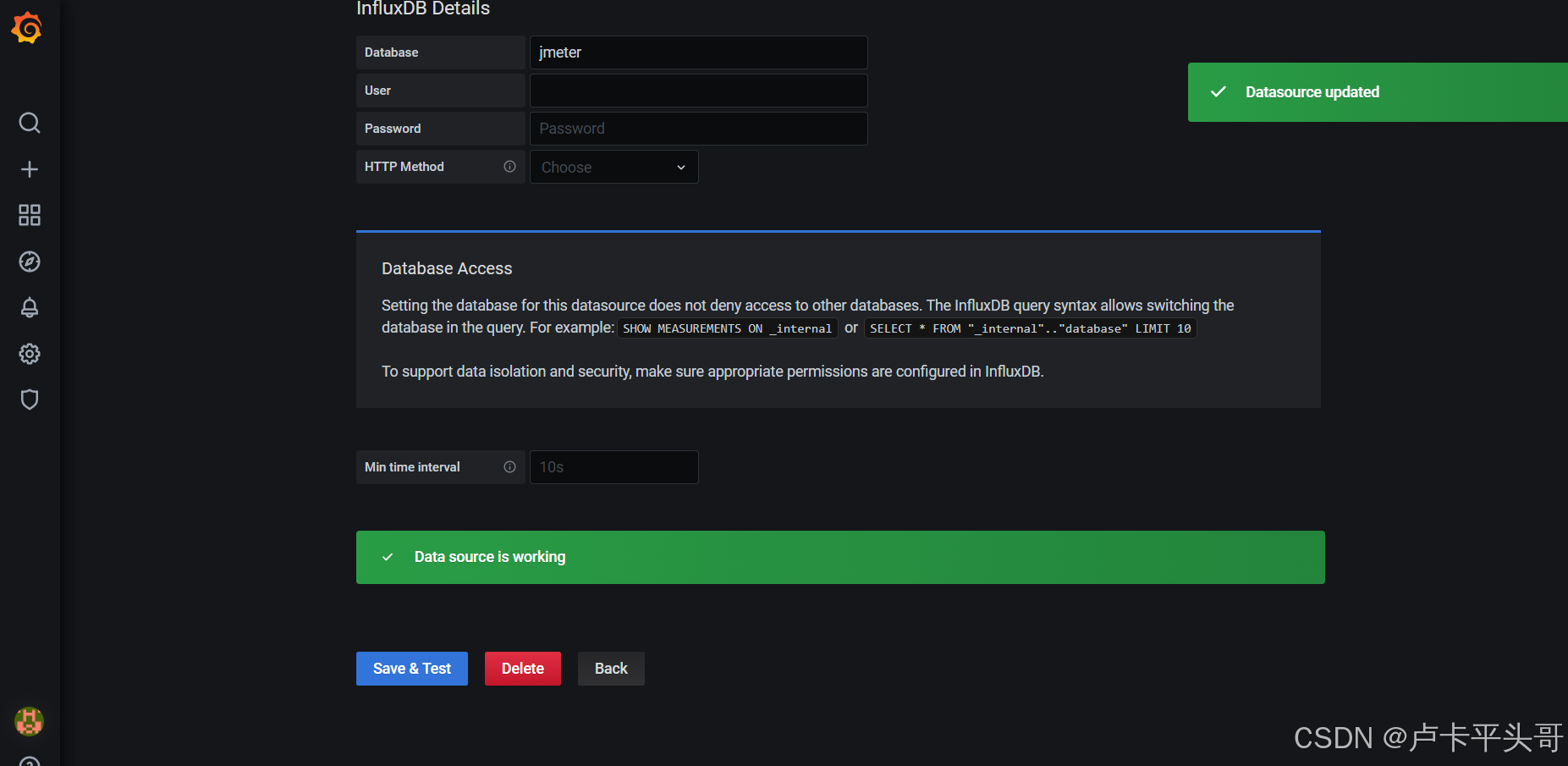
Task: Click the Password input field
Action: pos(699,129)
